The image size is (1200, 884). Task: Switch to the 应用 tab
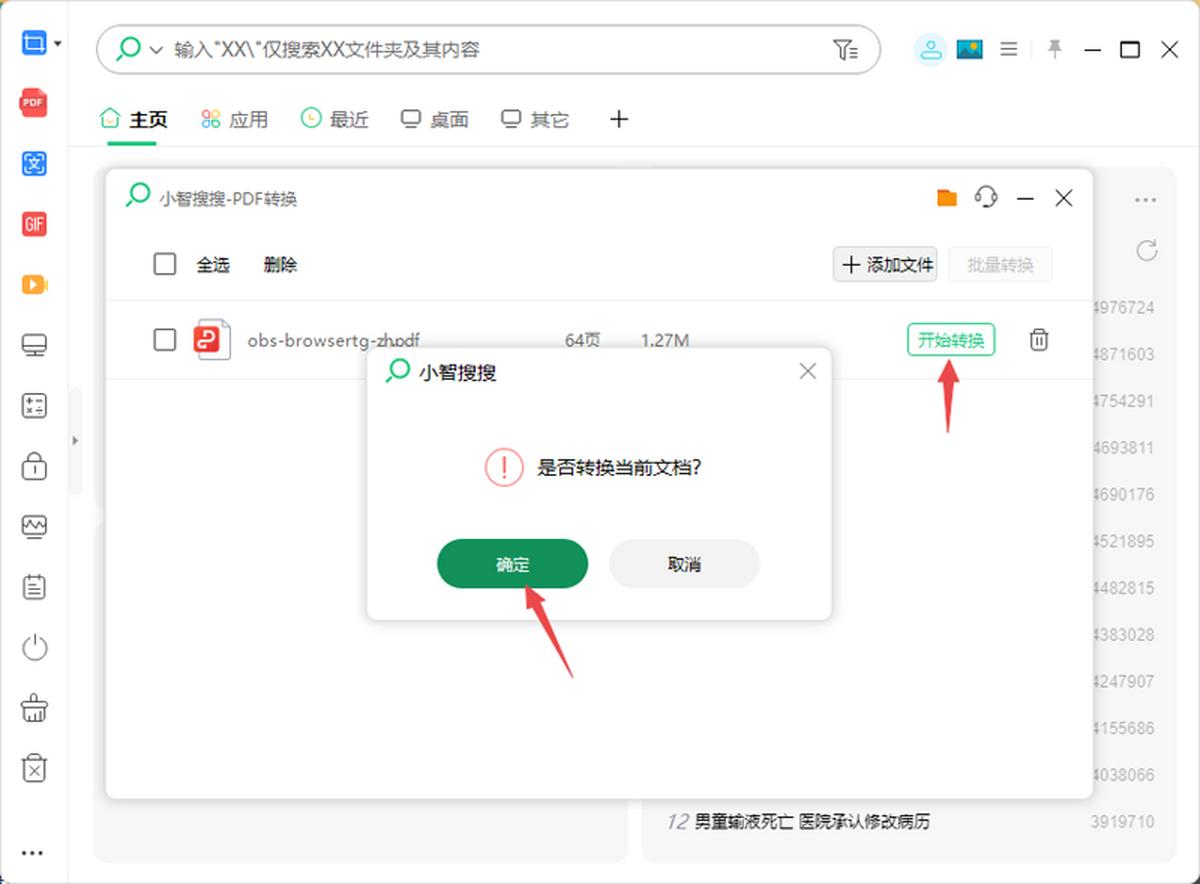pos(235,120)
